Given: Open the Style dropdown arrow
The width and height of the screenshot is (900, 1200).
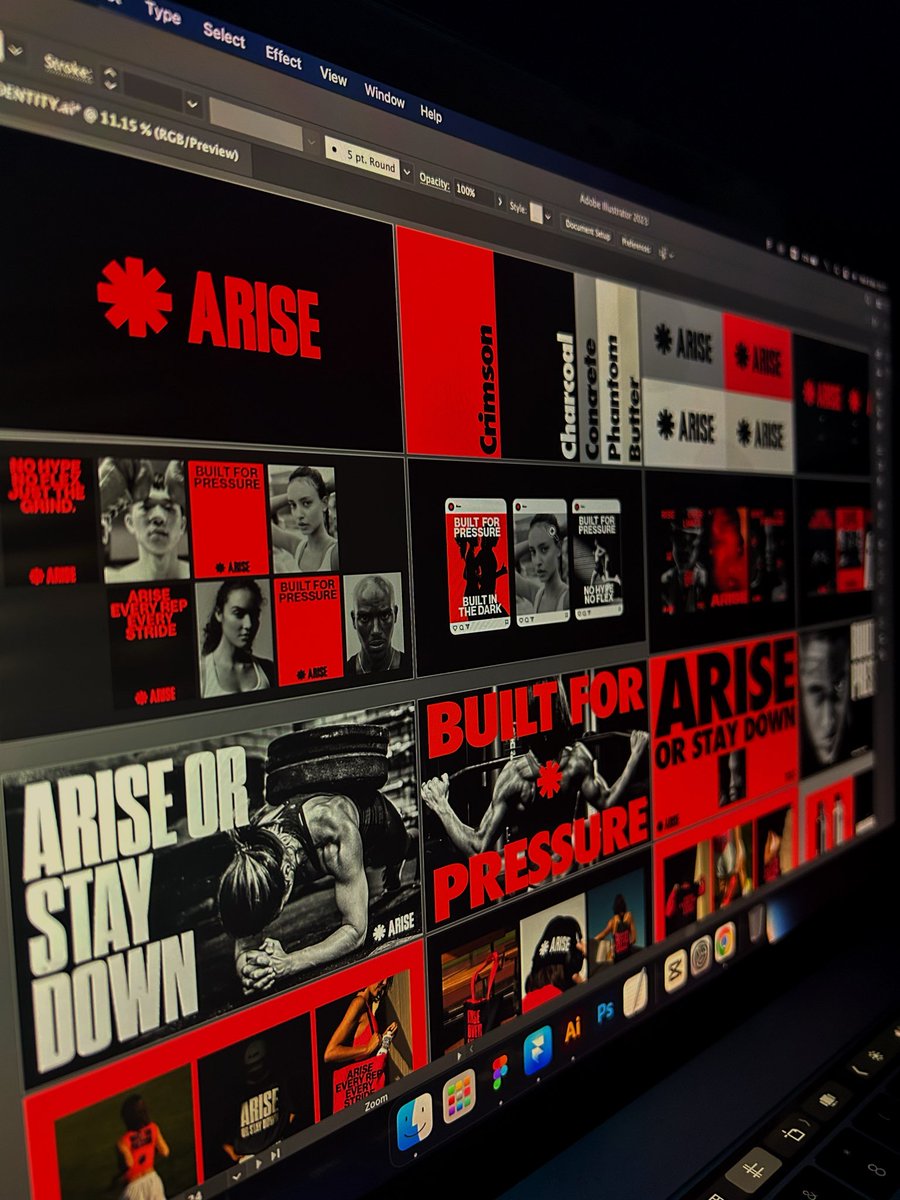Looking at the screenshot, I should [x=549, y=216].
